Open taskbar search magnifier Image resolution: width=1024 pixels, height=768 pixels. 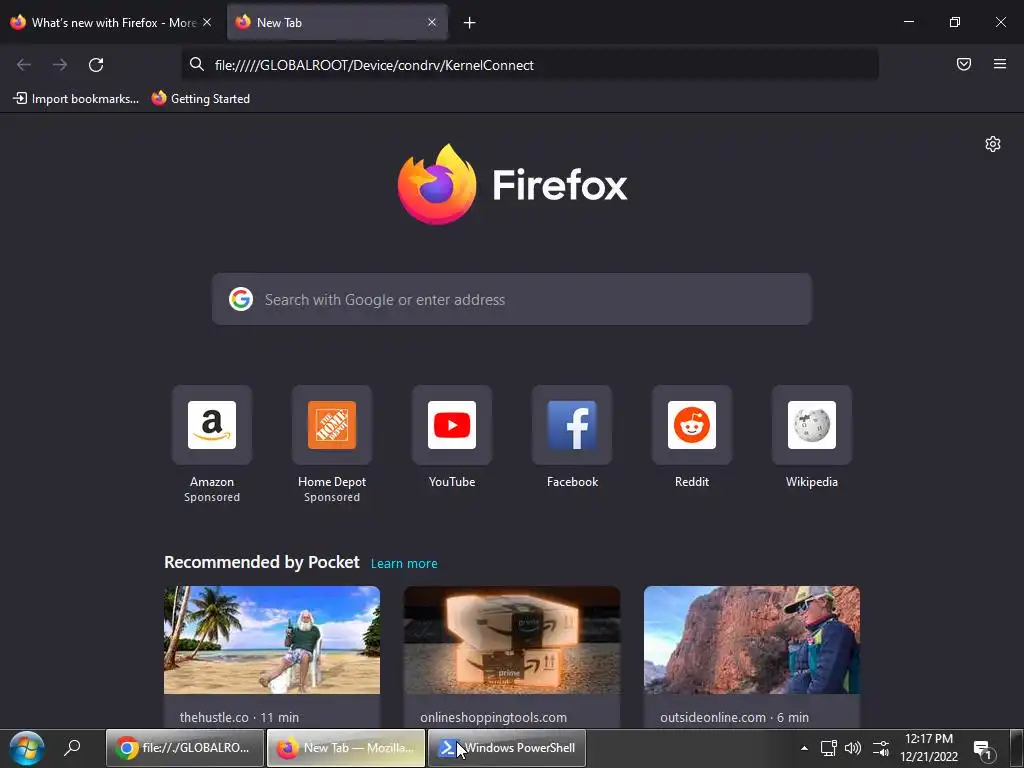coord(72,748)
